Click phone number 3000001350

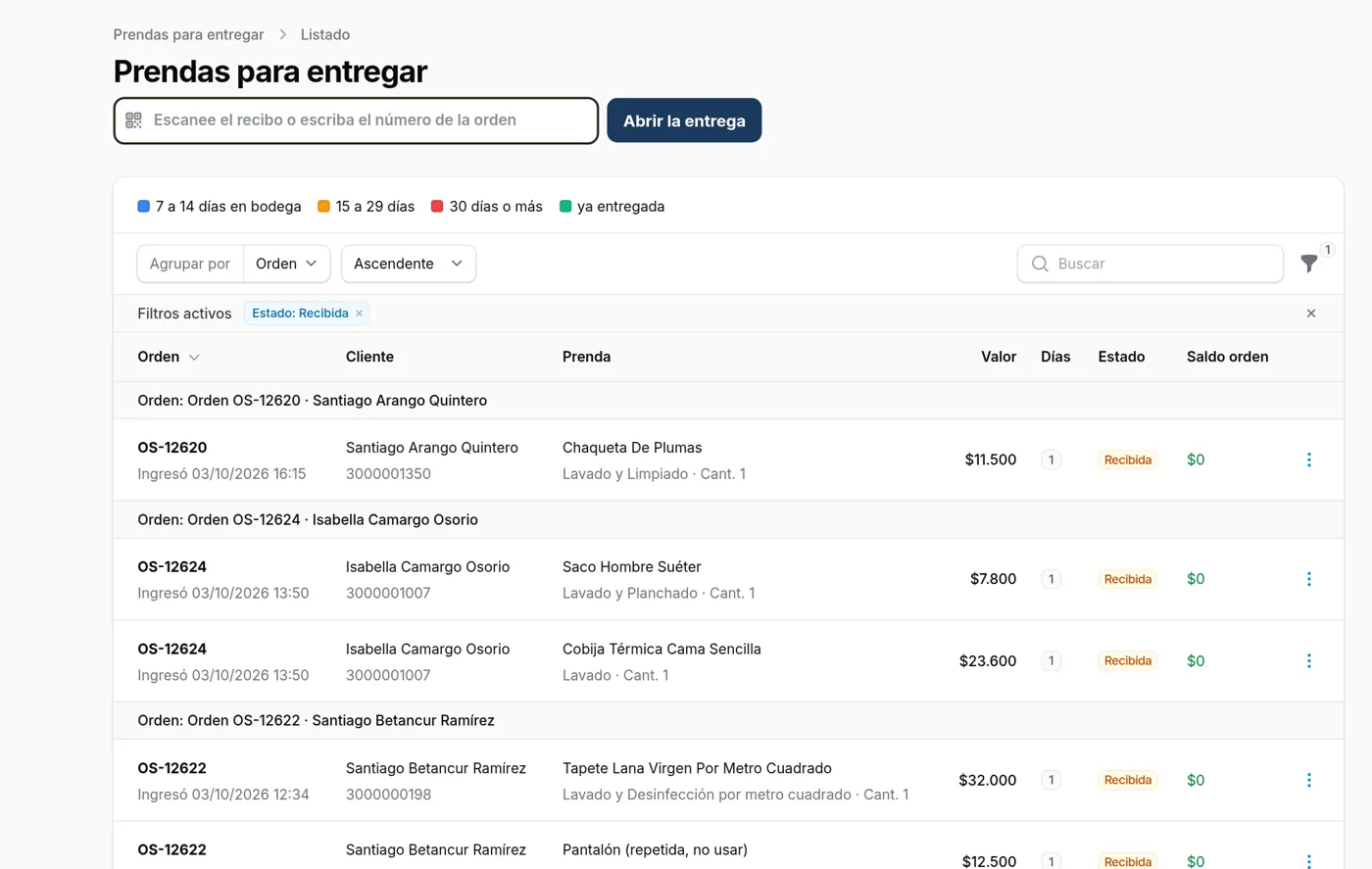click(x=388, y=474)
